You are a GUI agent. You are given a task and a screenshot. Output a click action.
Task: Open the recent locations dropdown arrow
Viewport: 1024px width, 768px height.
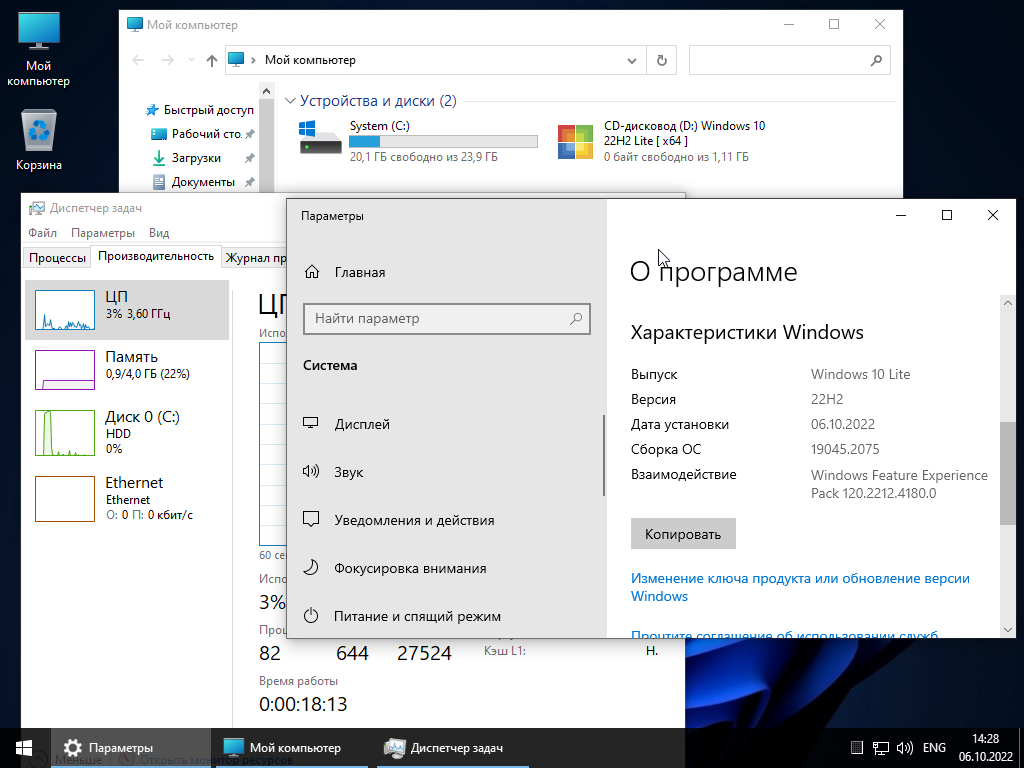click(x=191, y=60)
